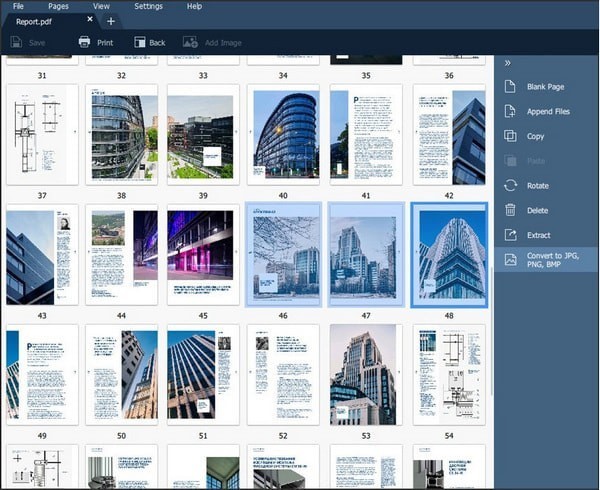Select page 48 thumbnail
Viewport: 600px width, 490px height.
[x=448, y=254]
